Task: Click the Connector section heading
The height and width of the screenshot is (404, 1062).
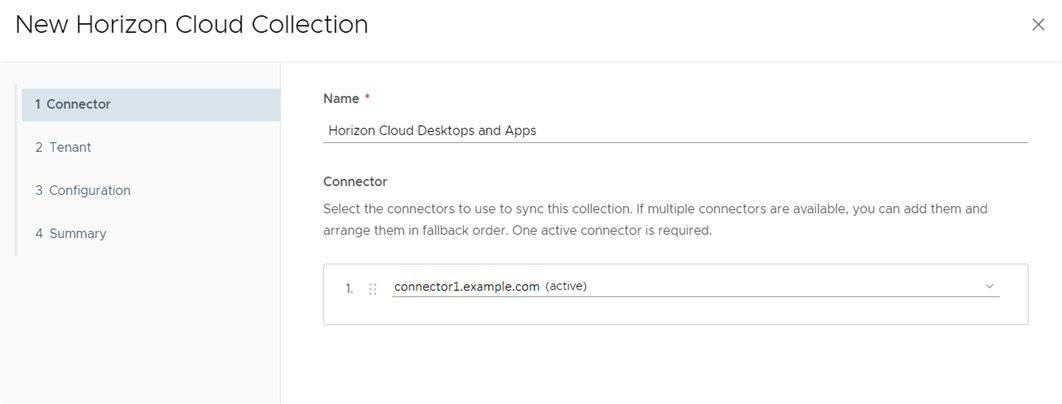Action: click(x=356, y=182)
